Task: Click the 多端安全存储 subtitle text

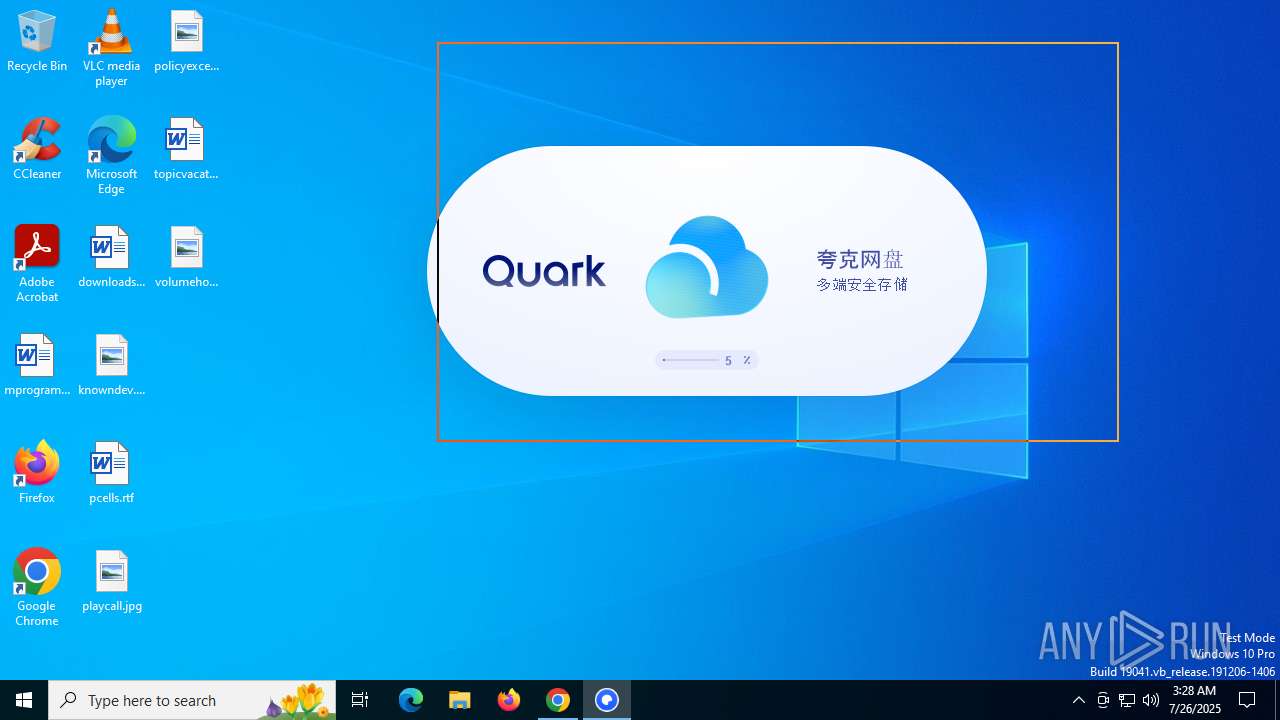Action: pos(861,285)
